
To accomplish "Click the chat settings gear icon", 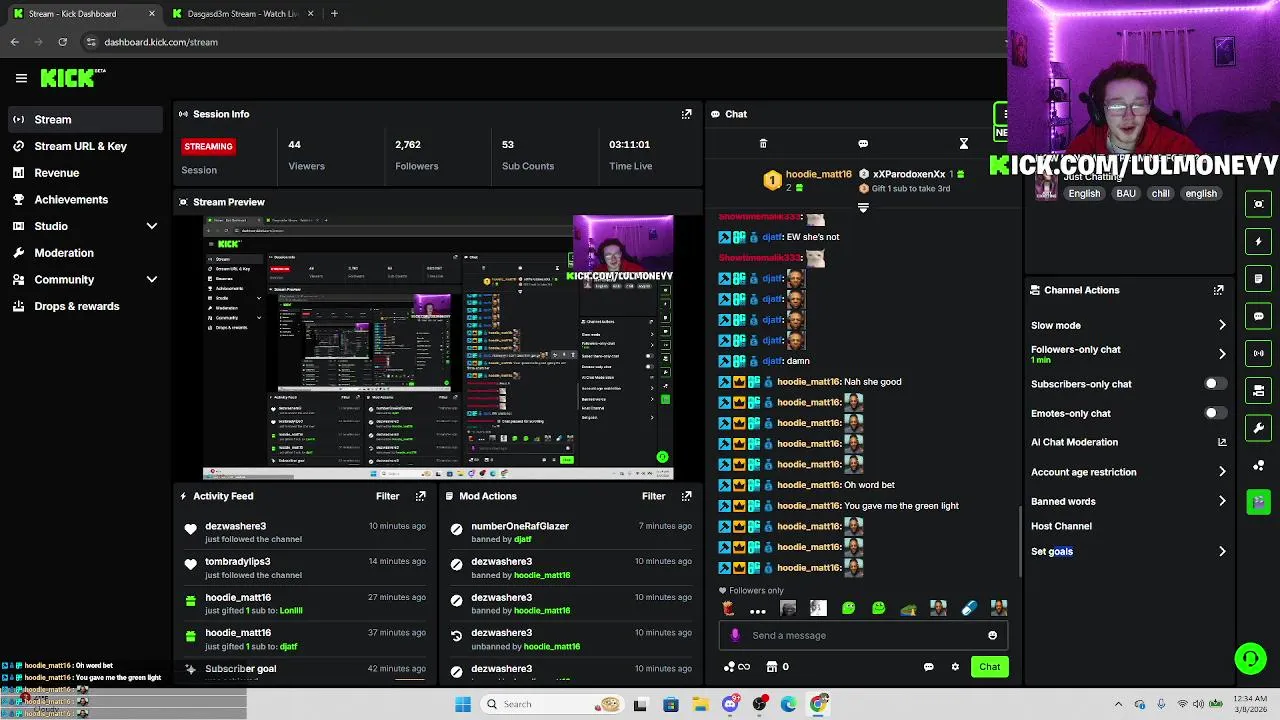I will (955, 667).
